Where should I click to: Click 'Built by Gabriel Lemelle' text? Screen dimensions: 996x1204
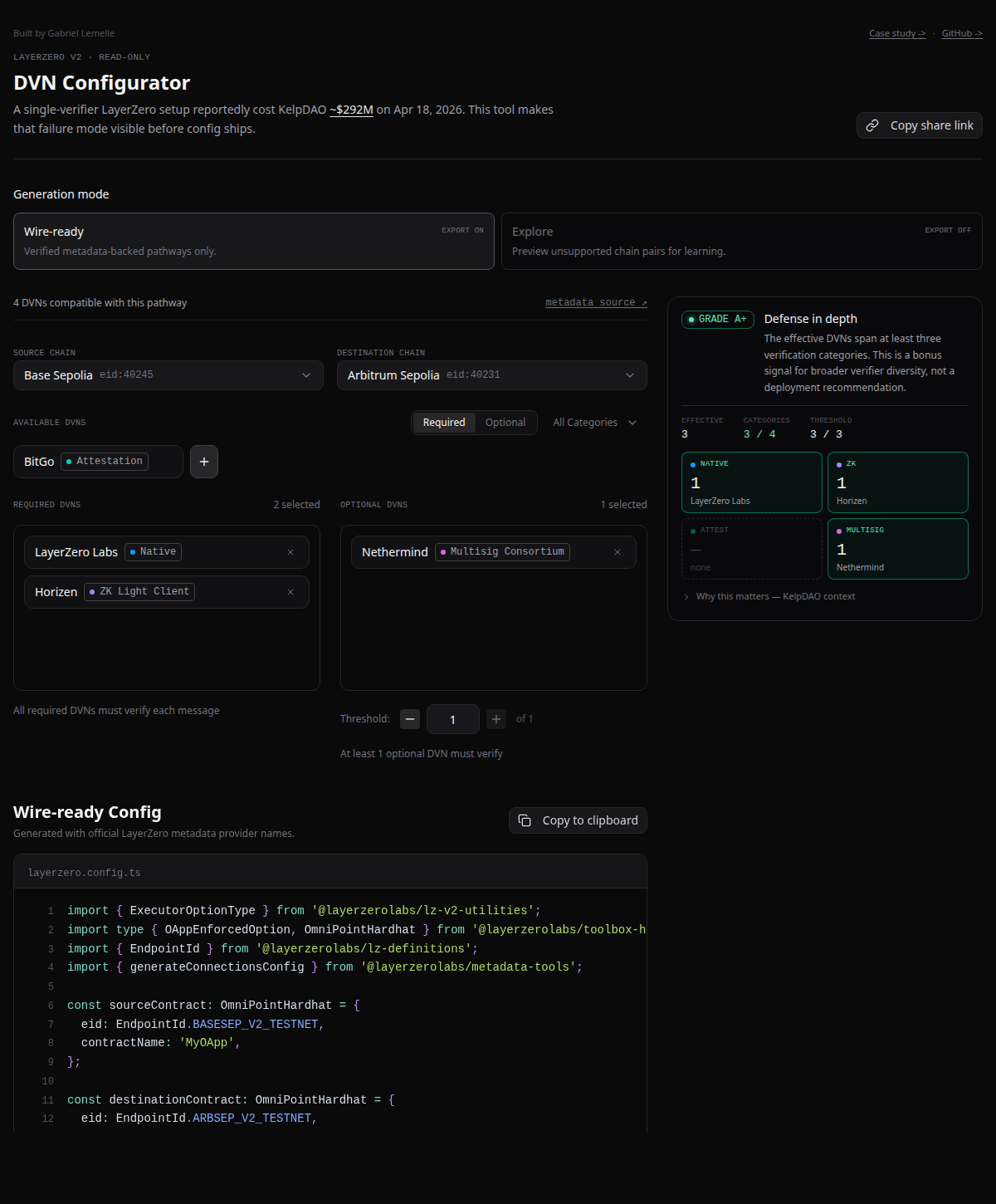[x=64, y=33]
